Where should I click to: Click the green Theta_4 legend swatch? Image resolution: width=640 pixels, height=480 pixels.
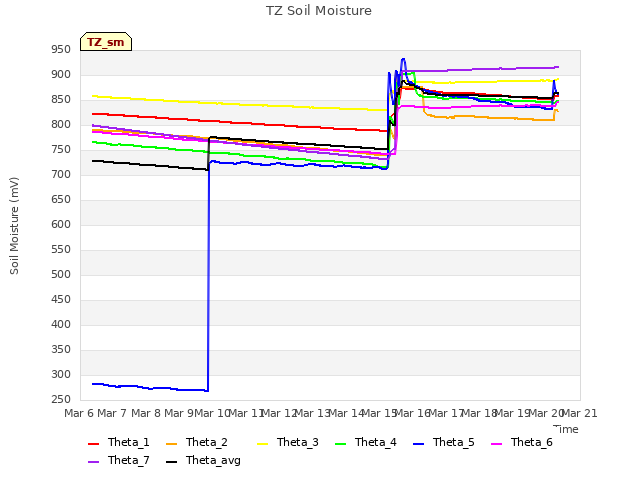point(340,444)
